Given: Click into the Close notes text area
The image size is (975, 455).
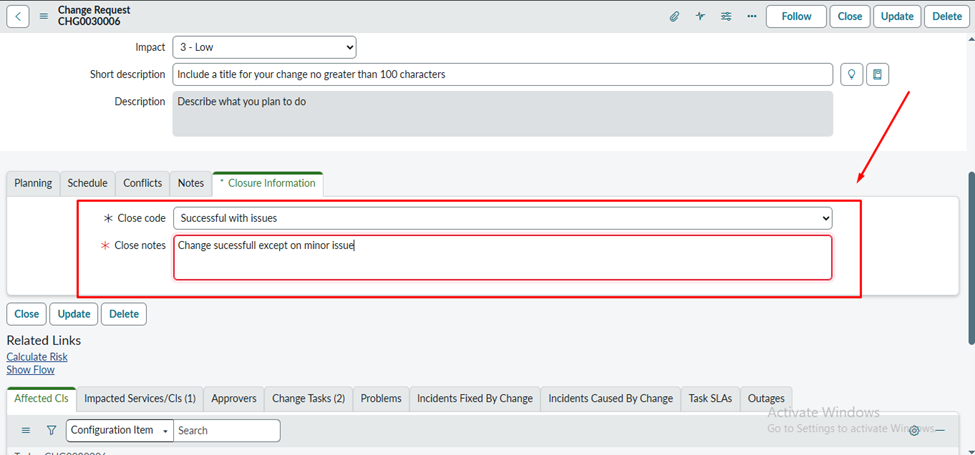Looking at the screenshot, I should coord(502,258).
